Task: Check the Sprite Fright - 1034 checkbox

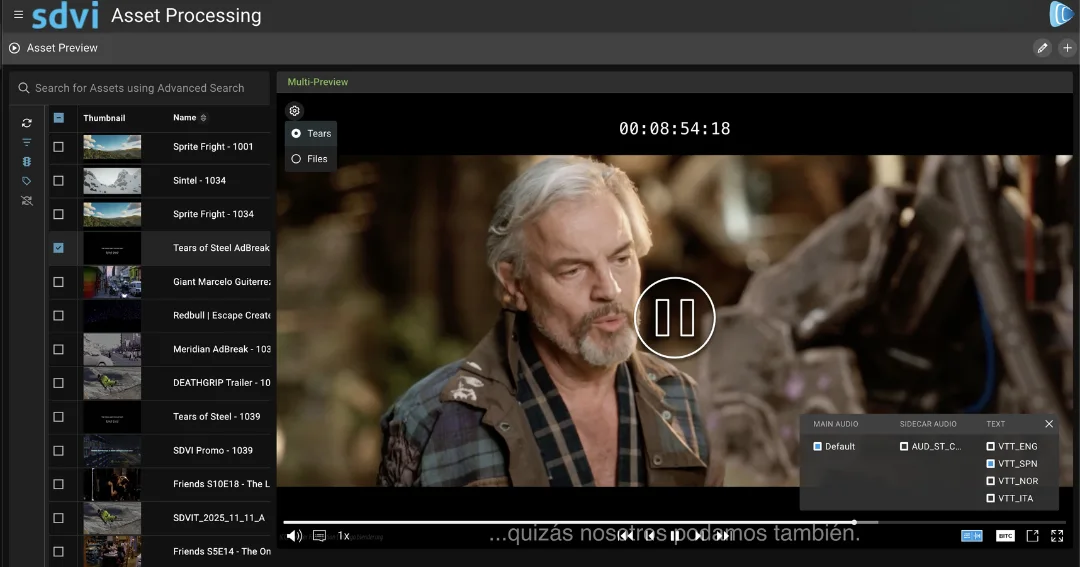Action: pyautogui.click(x=59, y=214)
